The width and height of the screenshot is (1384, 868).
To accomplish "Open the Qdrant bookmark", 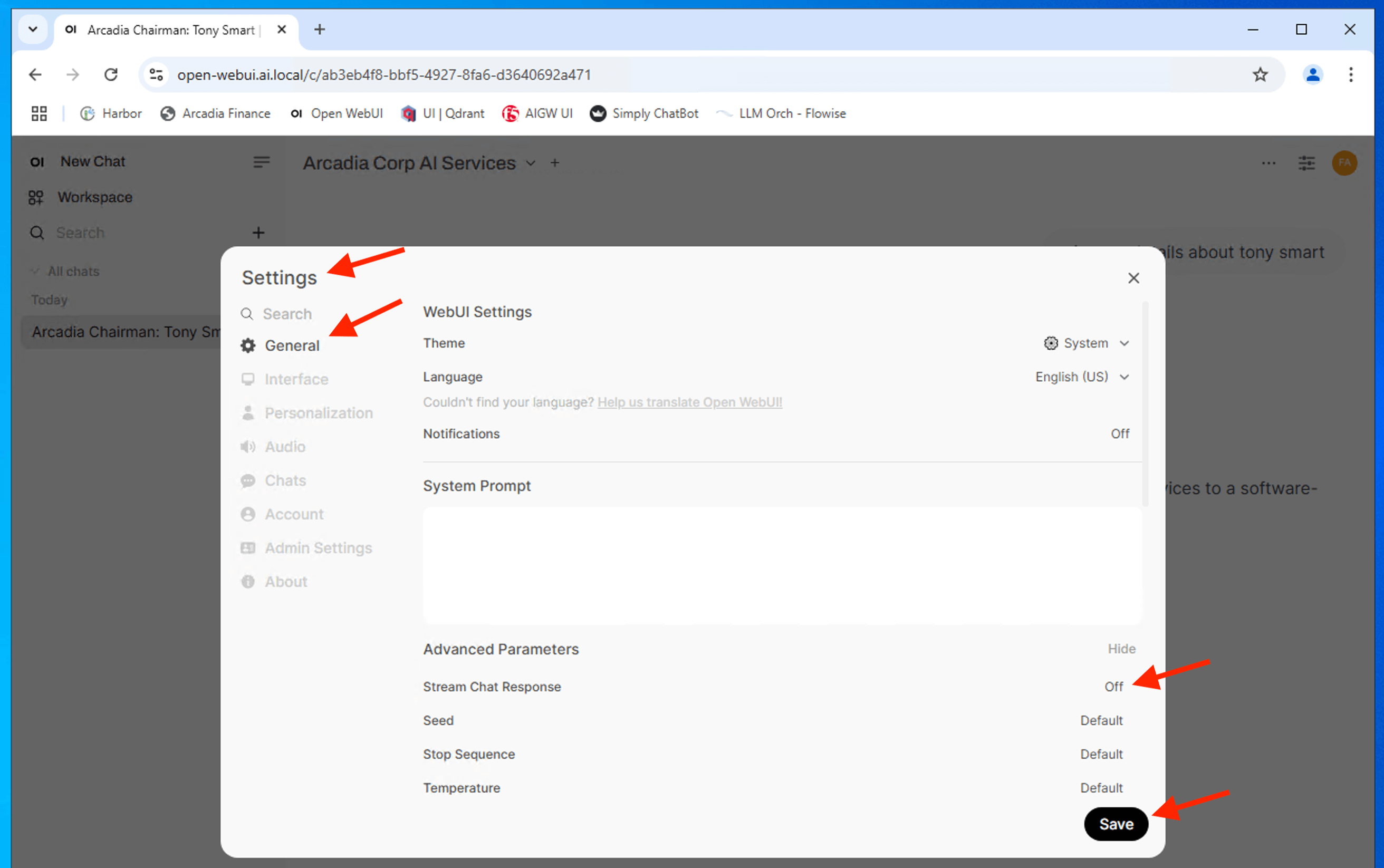I will 443,114.
